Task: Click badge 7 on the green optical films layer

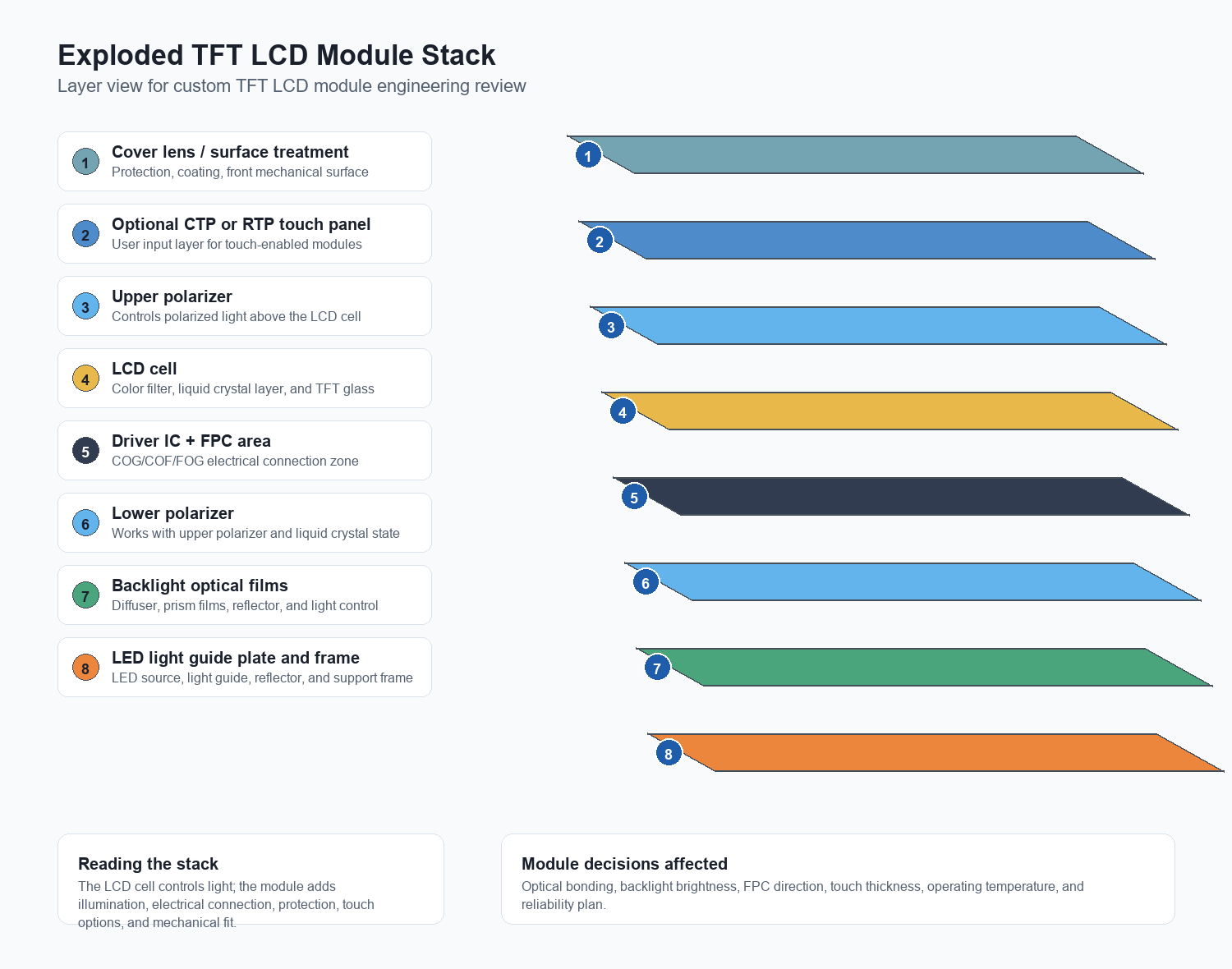Action: coord(657,668)
